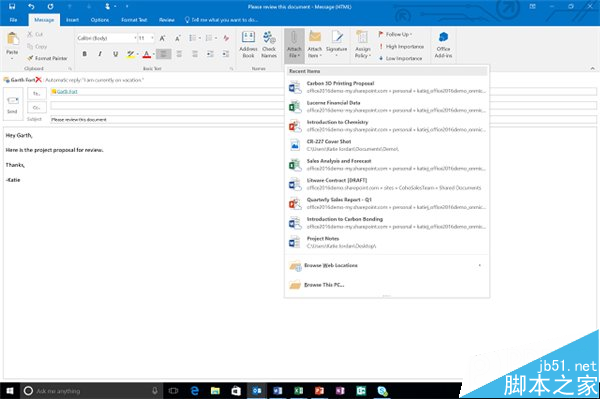Screen dimensions: 600x399
Task: Open font color picker
Action: (x=154, y=54)
